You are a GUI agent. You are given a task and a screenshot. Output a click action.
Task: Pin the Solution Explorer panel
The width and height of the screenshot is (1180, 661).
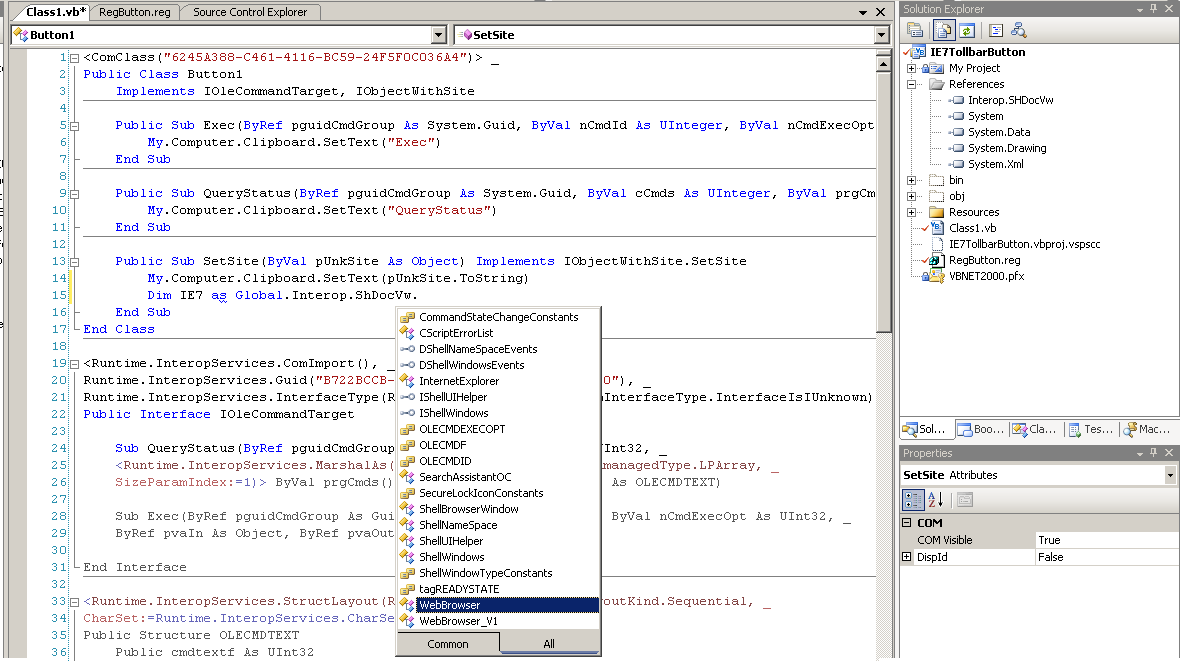pos(1154,9)
